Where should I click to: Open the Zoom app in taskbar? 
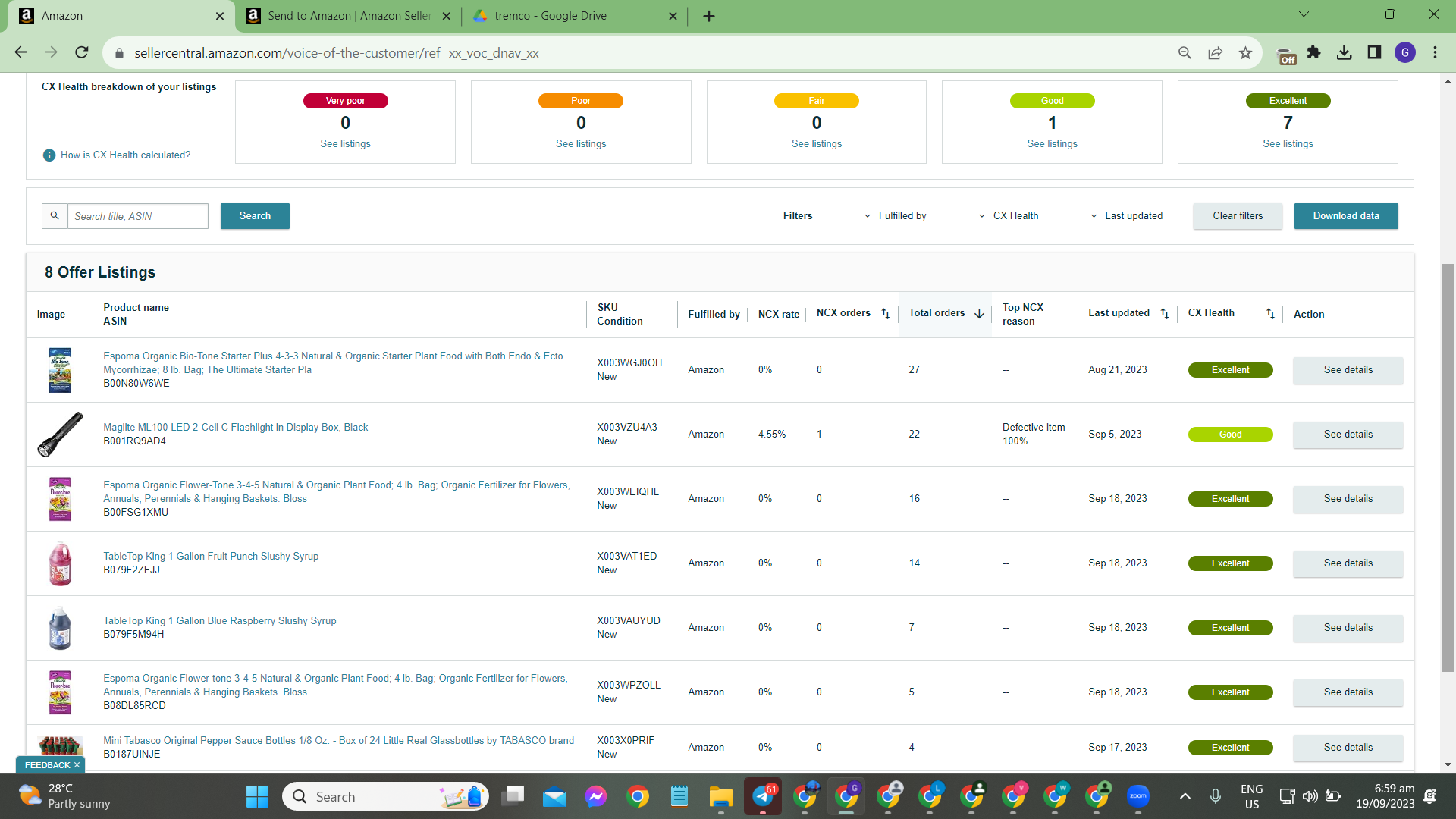[x=1137, y=796]
